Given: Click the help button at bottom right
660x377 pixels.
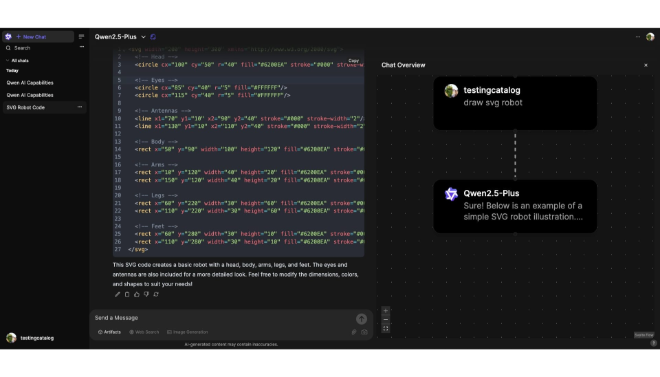Looking at the screenshot, I should click(653, 343).
